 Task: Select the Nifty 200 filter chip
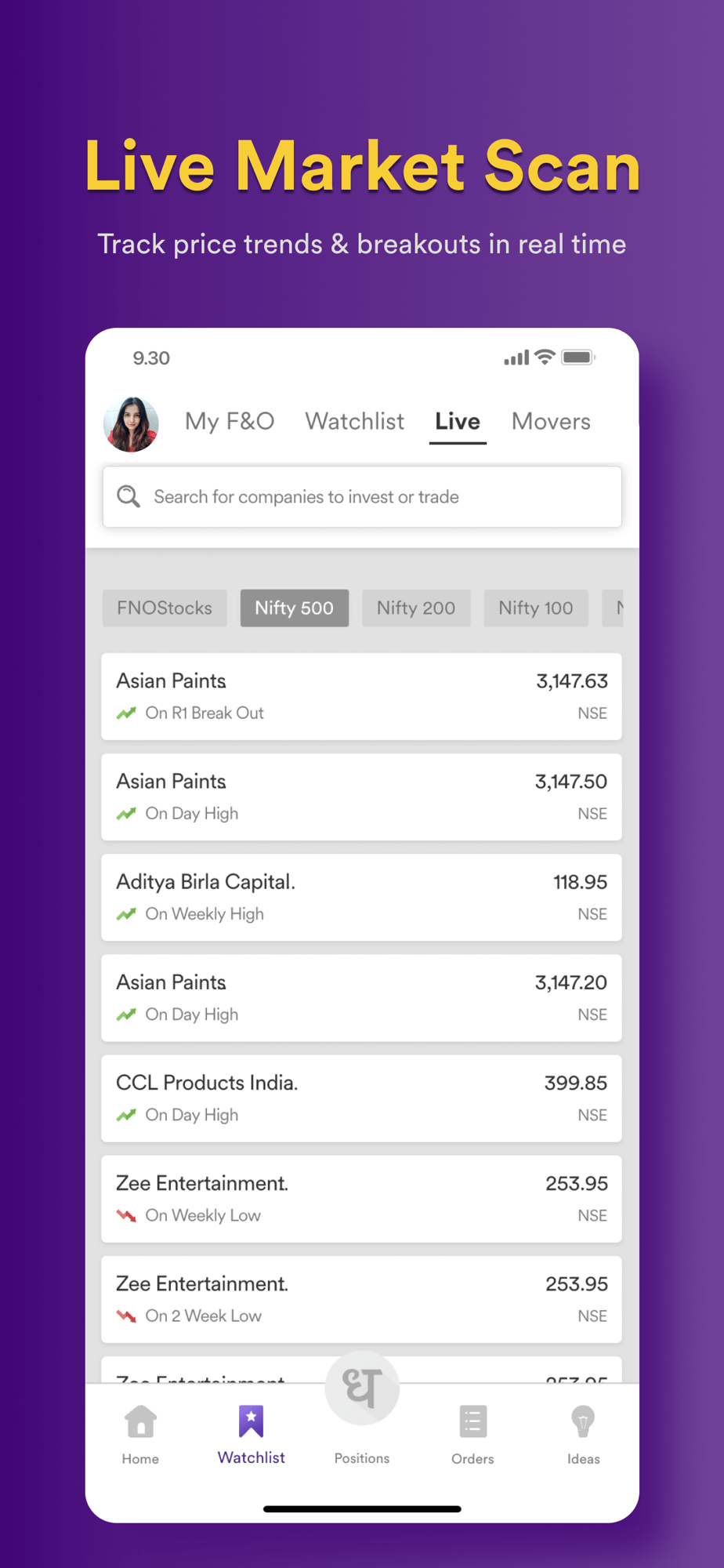(x=416, y=608)
